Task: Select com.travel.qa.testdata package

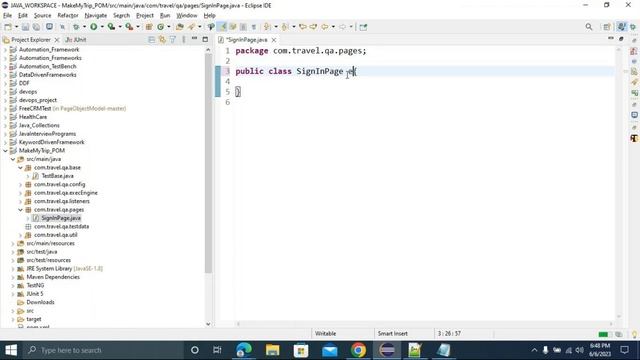Action: click(x=62, y=227)
